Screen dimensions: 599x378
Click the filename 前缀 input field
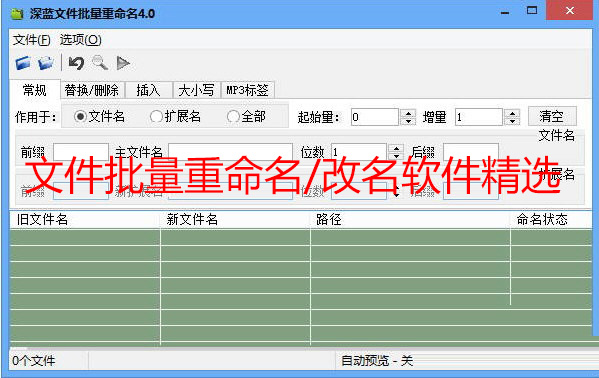pyautogui.click(x=81, y=152)
